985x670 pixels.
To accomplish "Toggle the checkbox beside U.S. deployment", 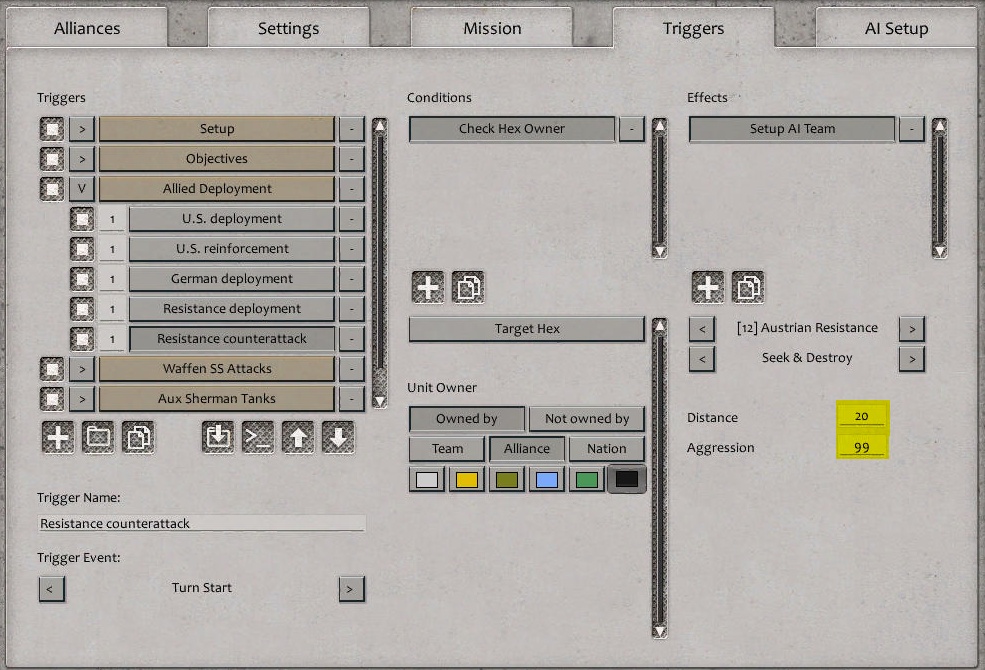I will (x=81, y=218).
